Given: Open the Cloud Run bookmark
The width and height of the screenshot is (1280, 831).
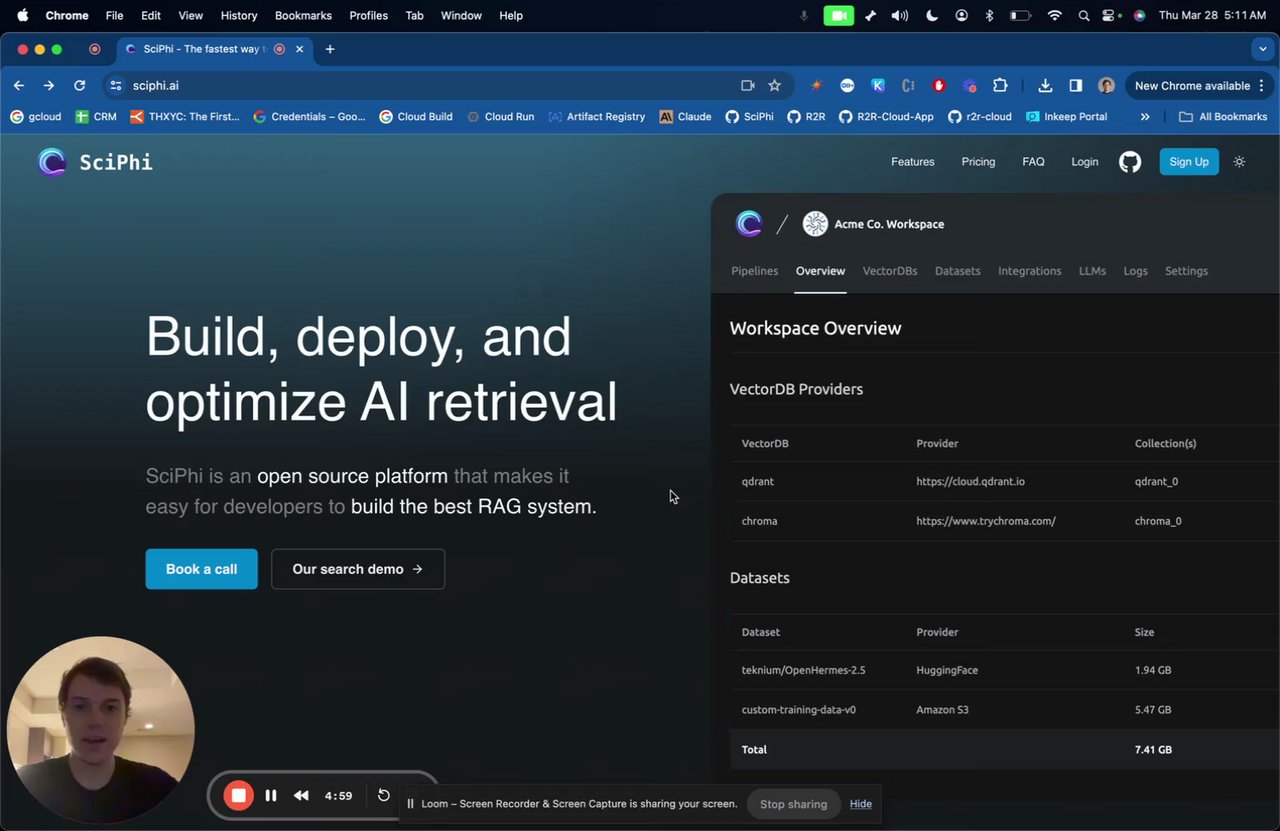Looking at the screenshot, I should (500, 117).
